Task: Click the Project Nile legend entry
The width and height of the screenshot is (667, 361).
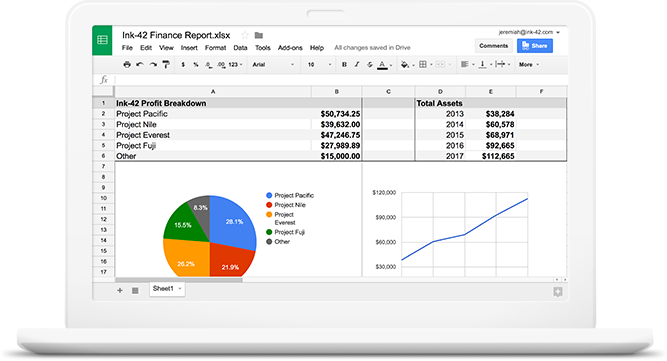Action: pos(286,205)
